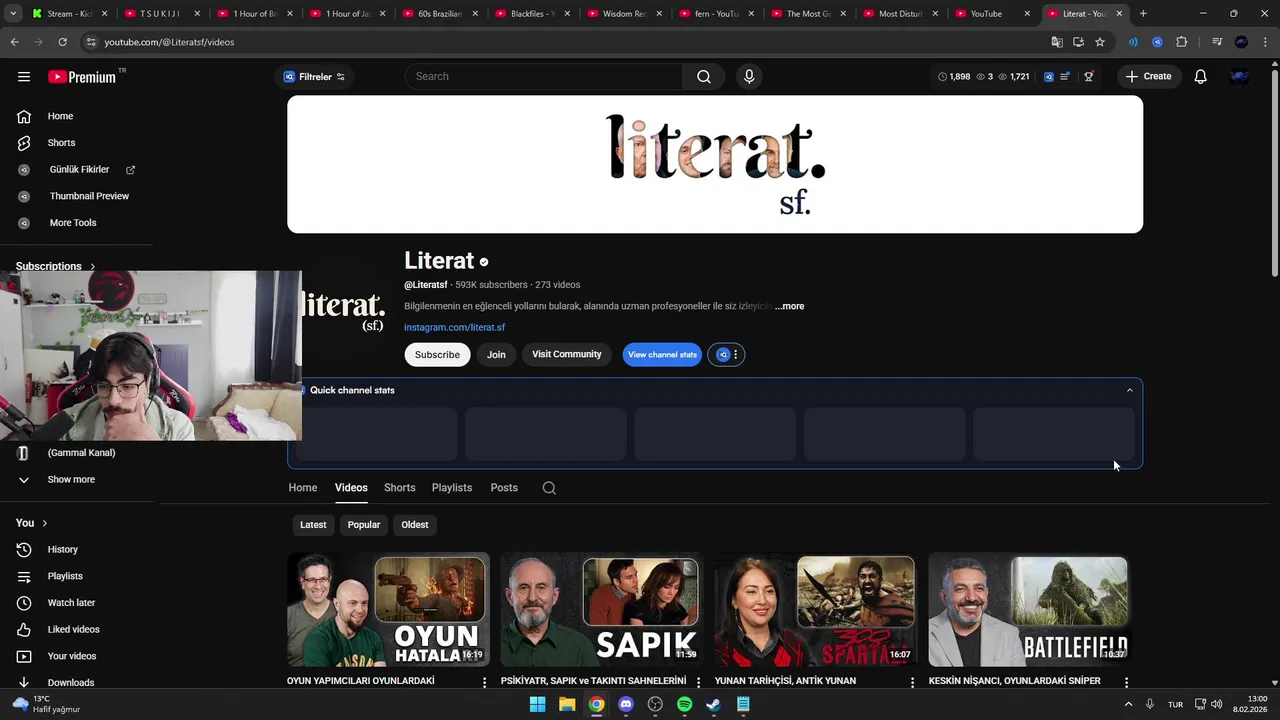Expand the You section
Screen dimensions: 1280x720
click(x=31, y=523)
